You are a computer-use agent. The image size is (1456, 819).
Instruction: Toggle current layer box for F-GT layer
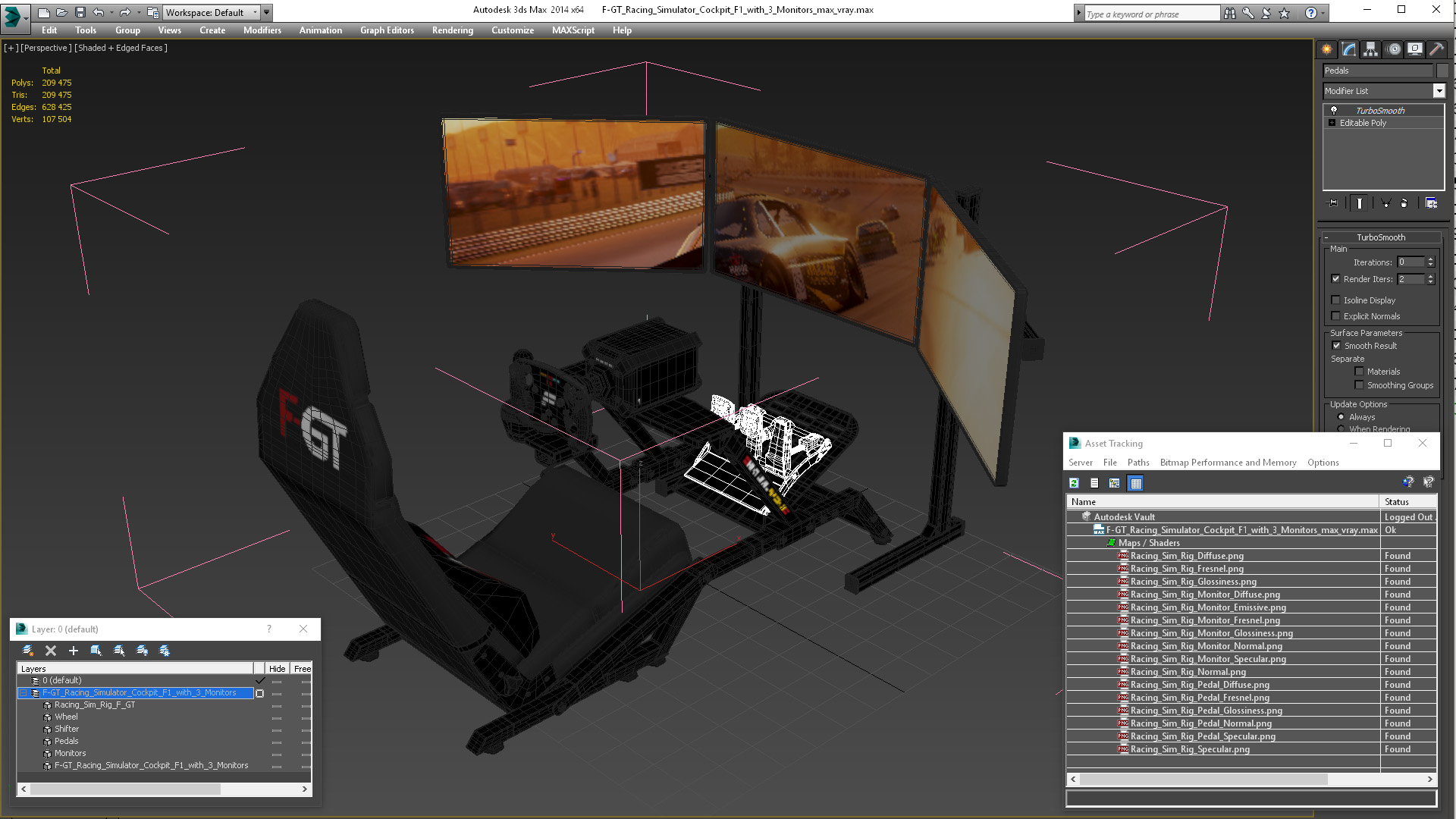[260, 693]
